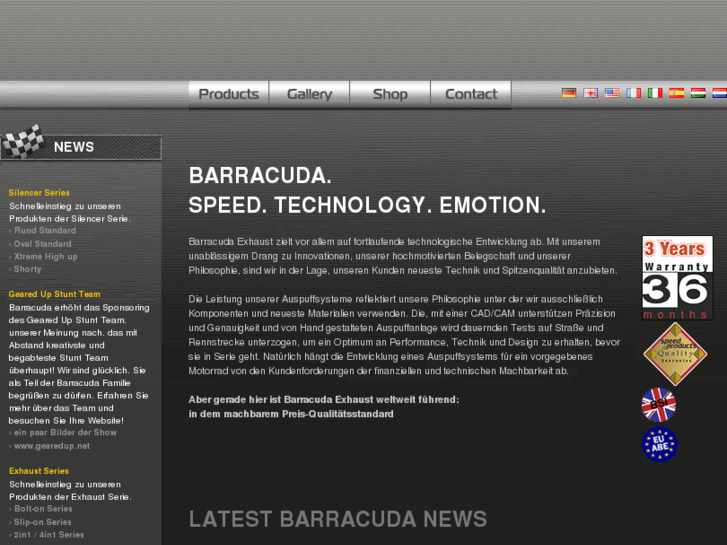
Task: Follow the Slip-on Series link
Action: (43, 522)
